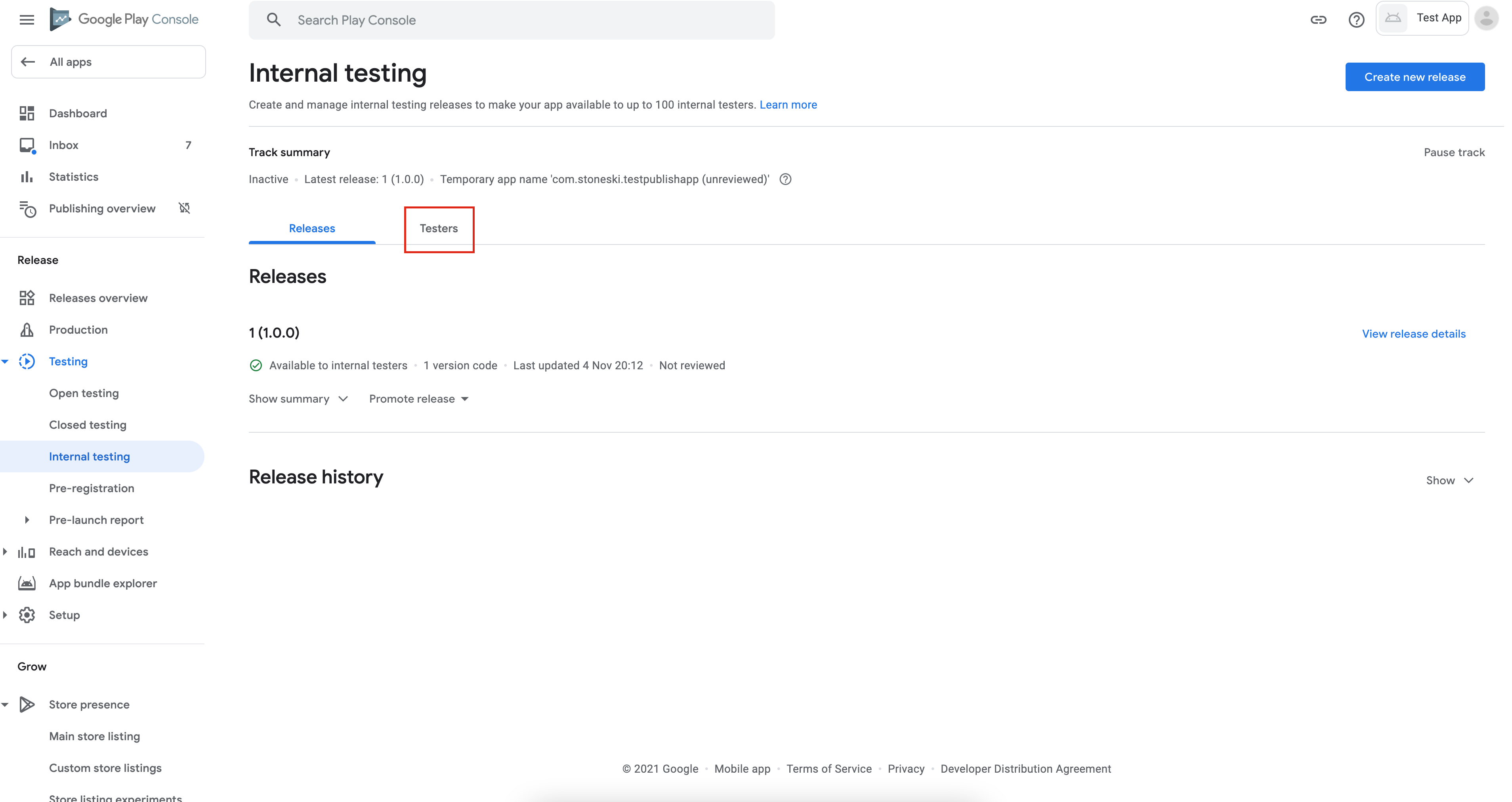Click the release title 1 (1.0.0)
The width and height of the screenshot is (1512, 802).
(274, 332)
